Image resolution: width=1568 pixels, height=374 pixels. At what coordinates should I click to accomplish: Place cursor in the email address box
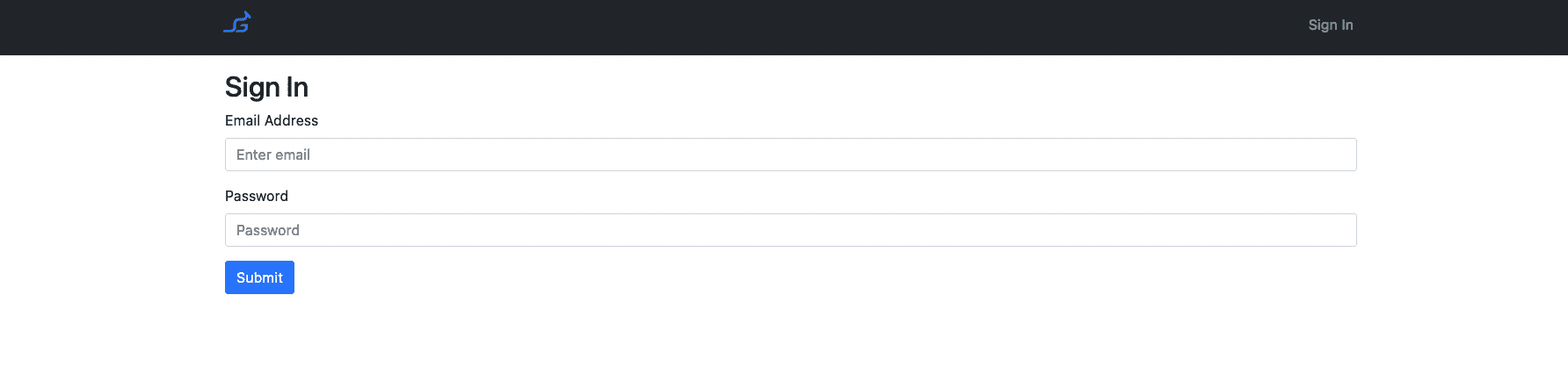coord(790,155)
